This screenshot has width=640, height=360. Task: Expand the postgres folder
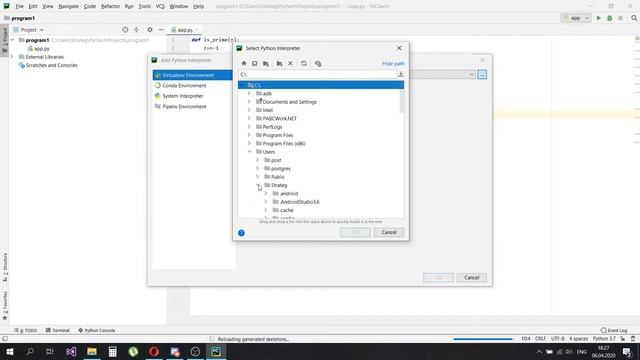pyautogui.click(x=257, y=169)
